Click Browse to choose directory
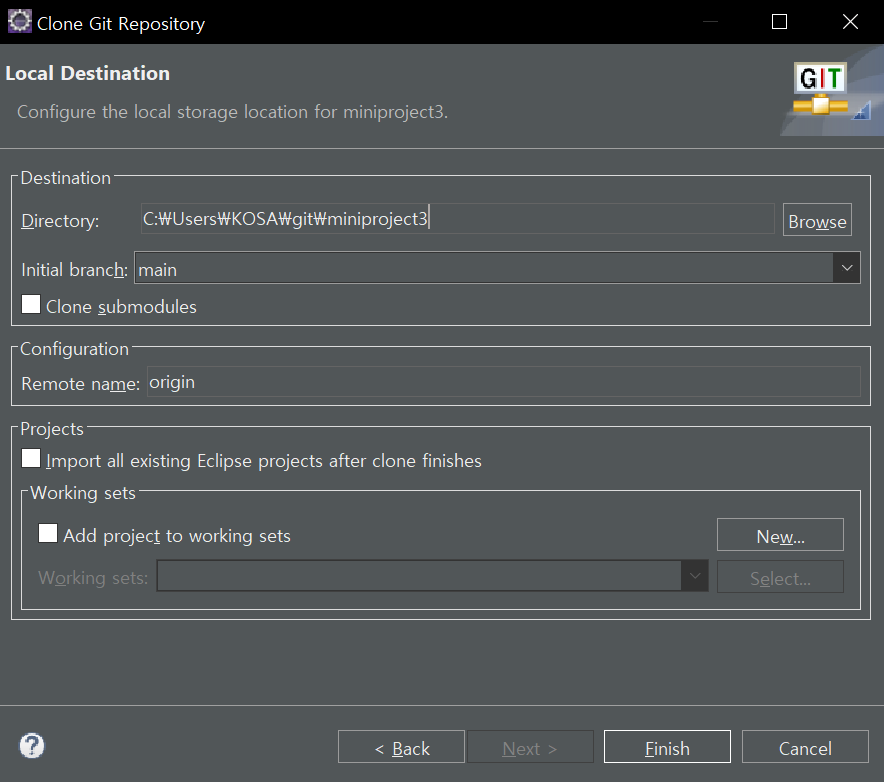Screen dimensions: 884x782 click(817, 220)
